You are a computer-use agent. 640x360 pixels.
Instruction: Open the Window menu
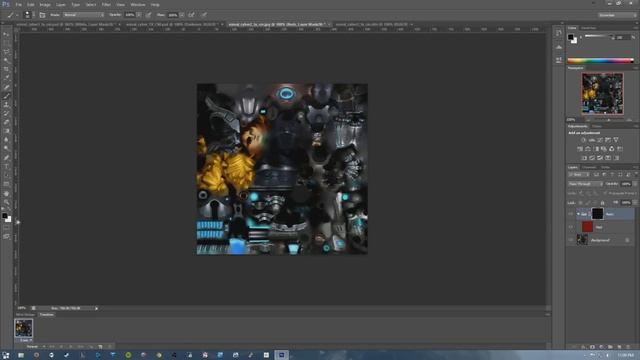[138, 4]
